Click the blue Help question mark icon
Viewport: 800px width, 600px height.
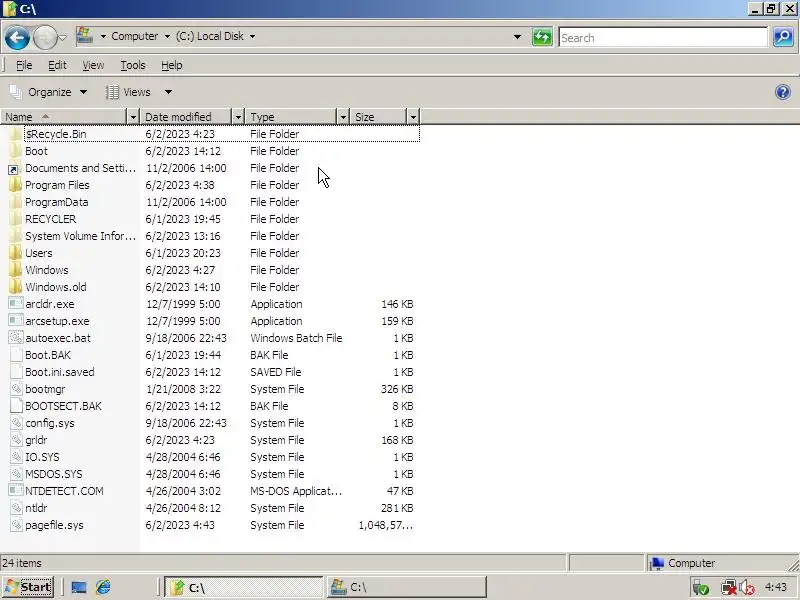click(x=783, y=92)
